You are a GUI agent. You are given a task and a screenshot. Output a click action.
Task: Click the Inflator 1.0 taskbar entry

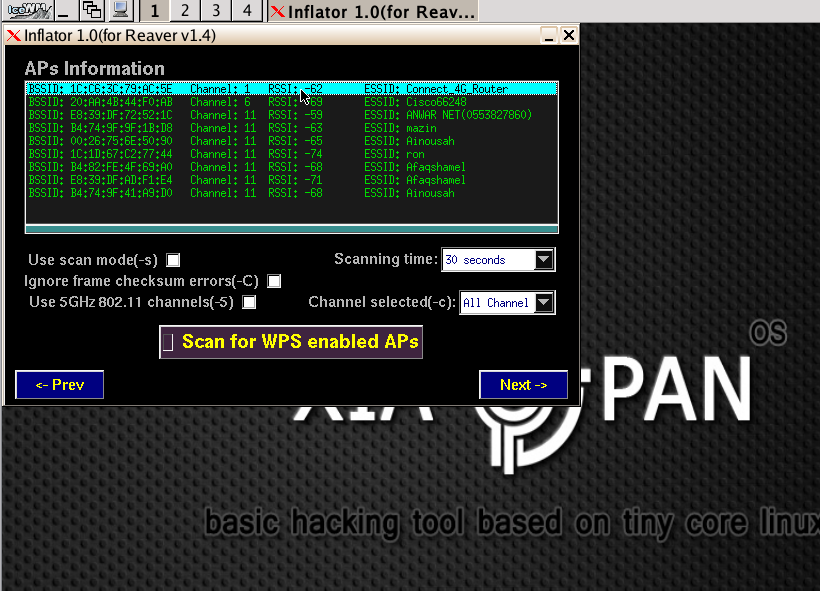coord(370,11)
